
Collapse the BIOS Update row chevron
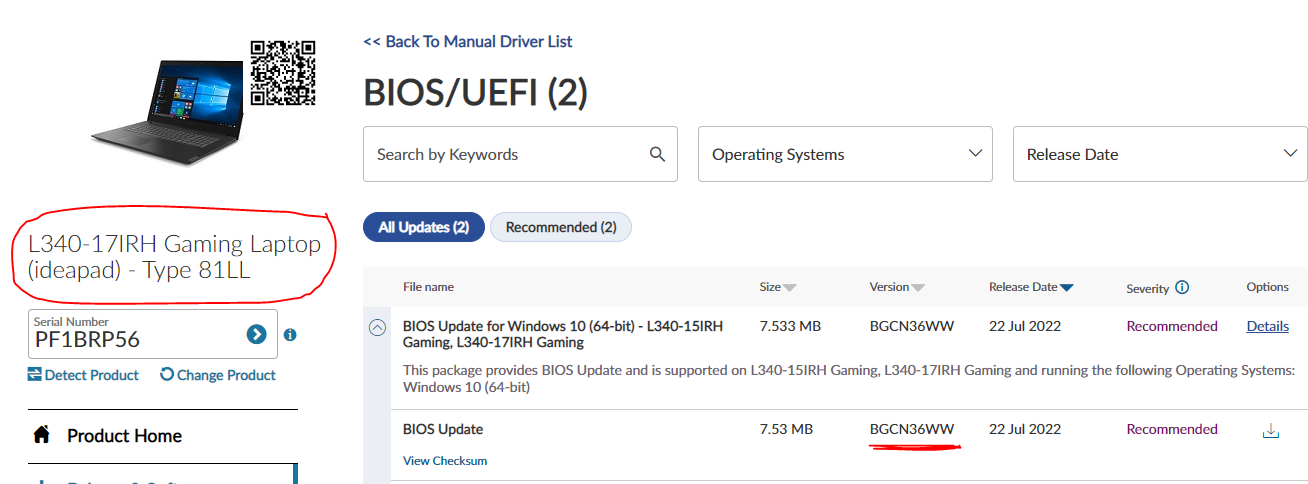(378, 327)
